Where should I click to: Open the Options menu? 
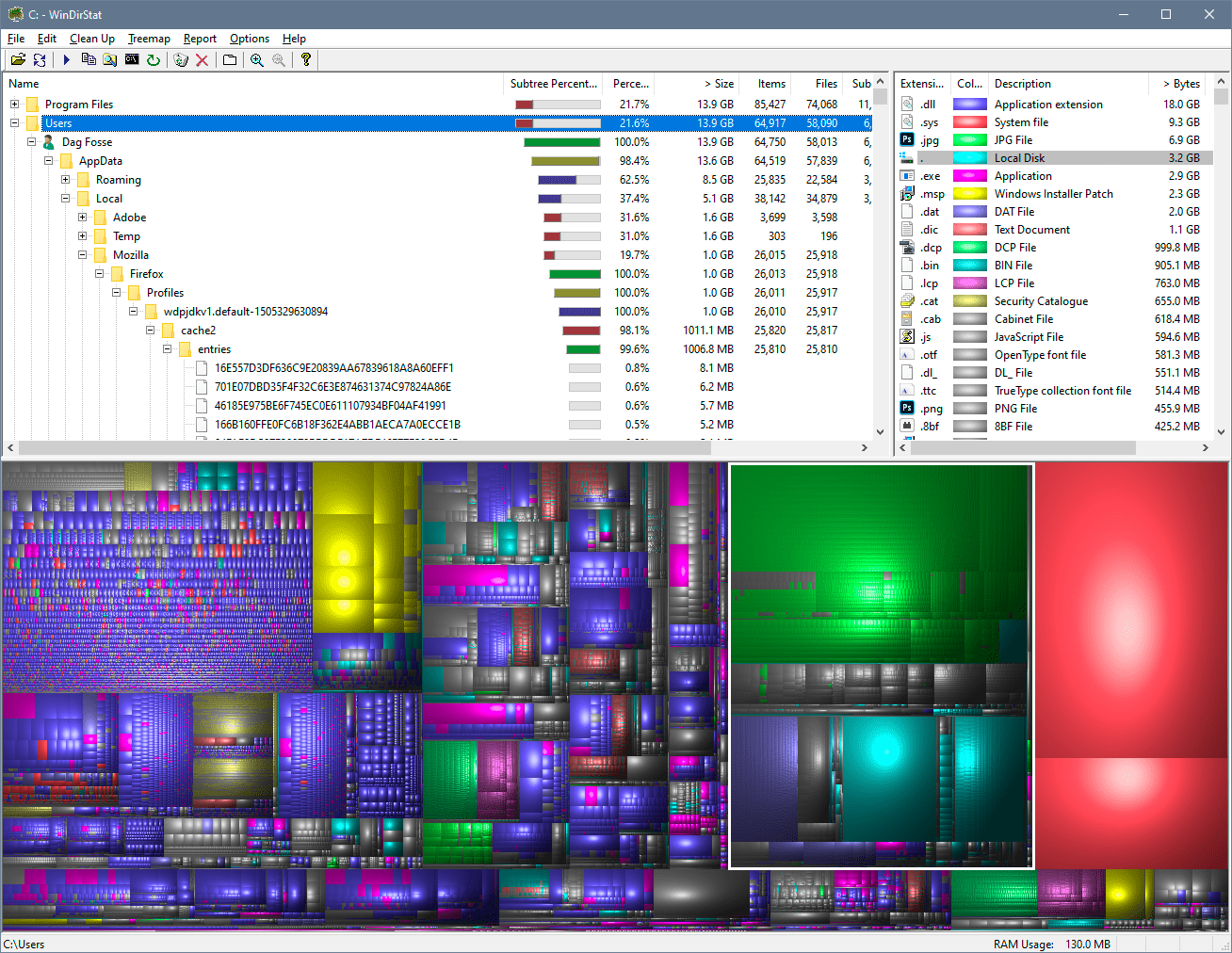point(249,39)
